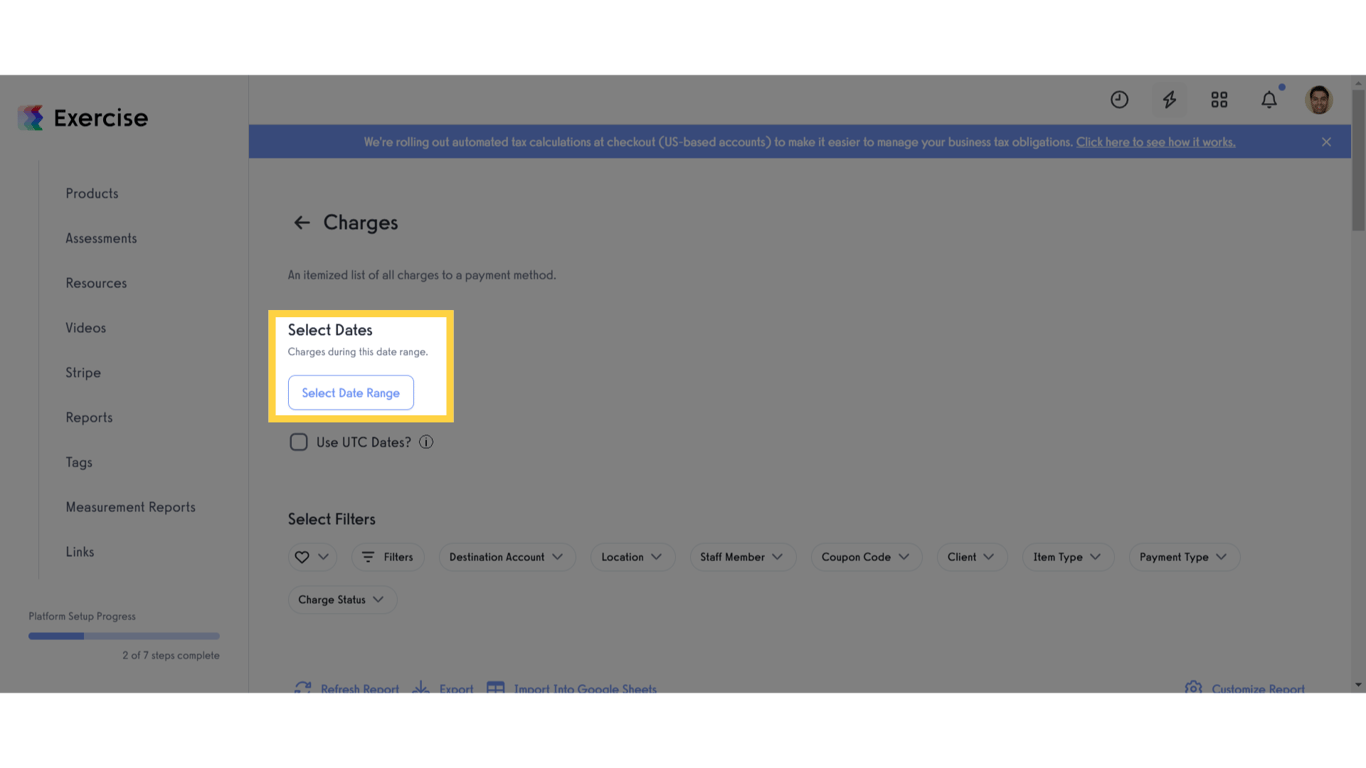Open the recent activity clock icon
The width and height of the screenshot is (1366, 768).
1119,99
